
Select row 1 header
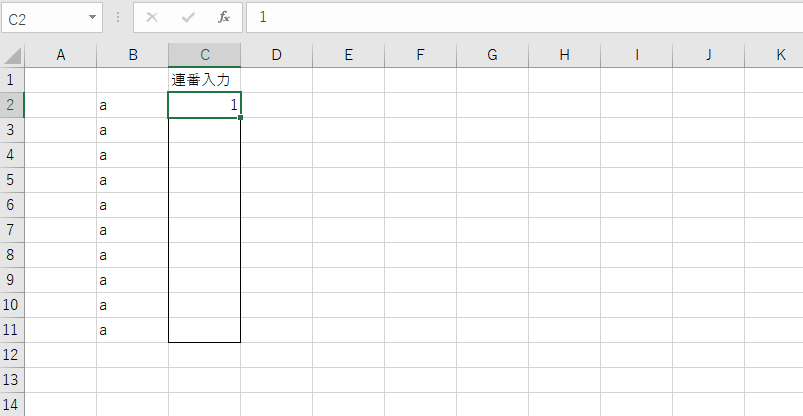pos(12,80)
